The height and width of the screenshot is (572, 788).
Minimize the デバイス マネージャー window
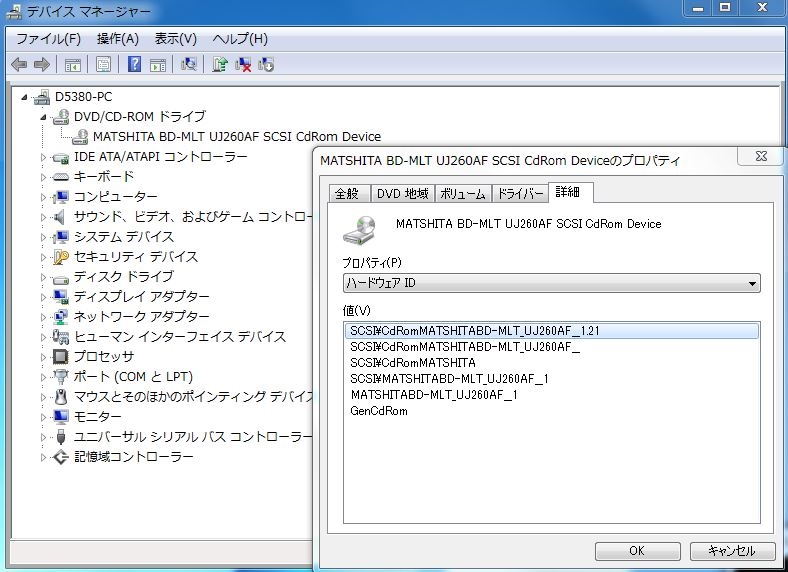point(698,8)
